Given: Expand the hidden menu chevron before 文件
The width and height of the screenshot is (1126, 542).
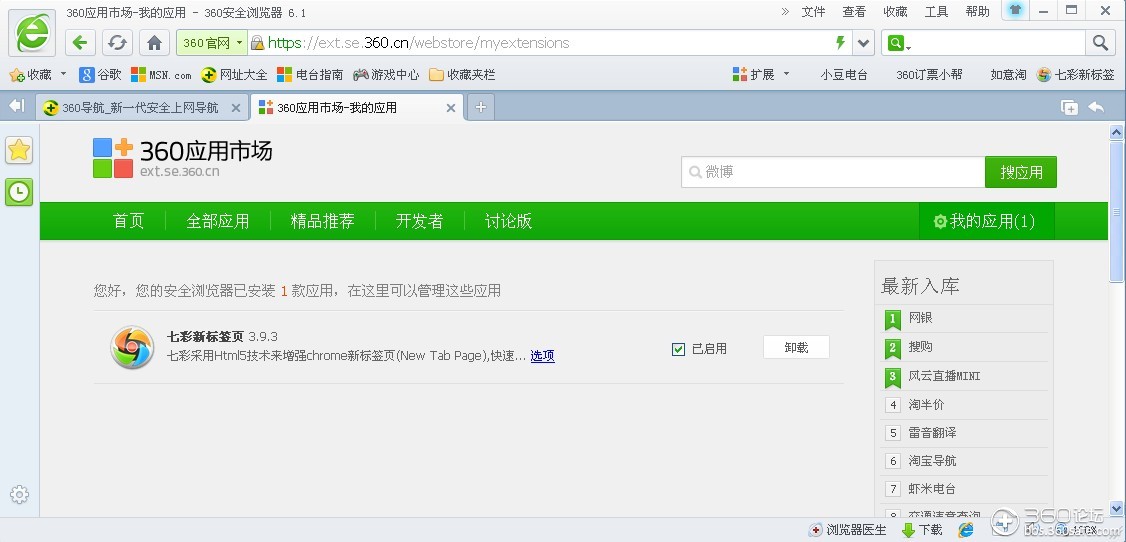Looking at the screenshot, I should [785, 11].
